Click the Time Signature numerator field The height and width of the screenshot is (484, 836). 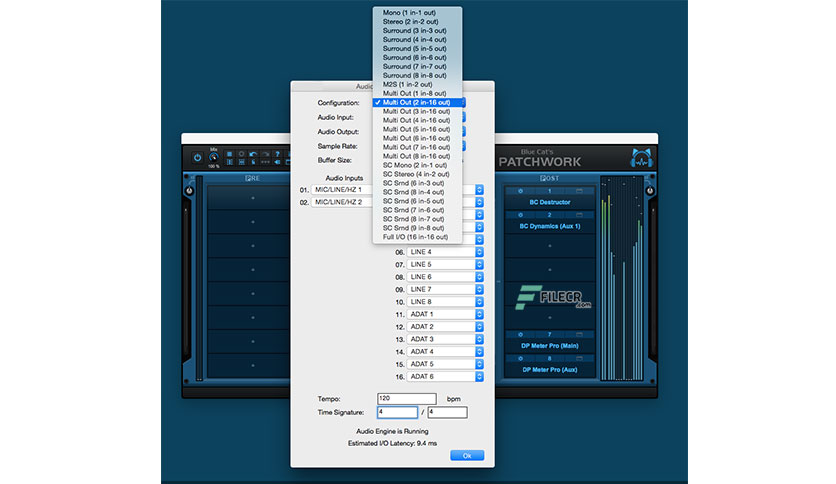coord(397,412)
